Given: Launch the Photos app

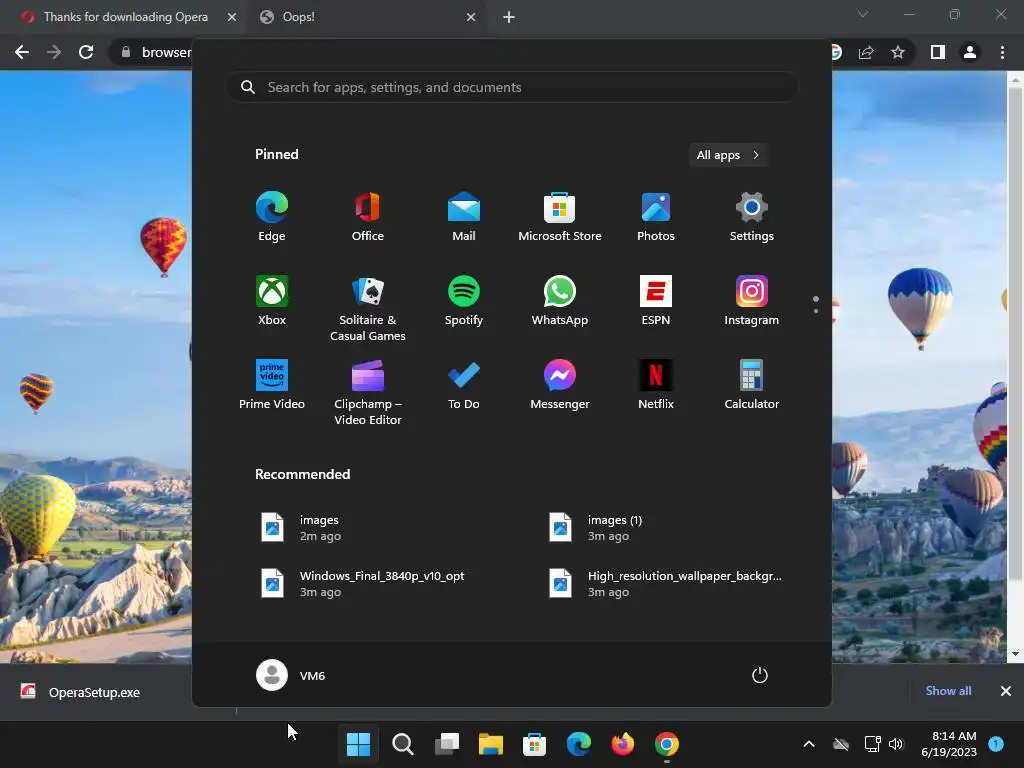Looking at the screenshot, I should click(656, 217).
